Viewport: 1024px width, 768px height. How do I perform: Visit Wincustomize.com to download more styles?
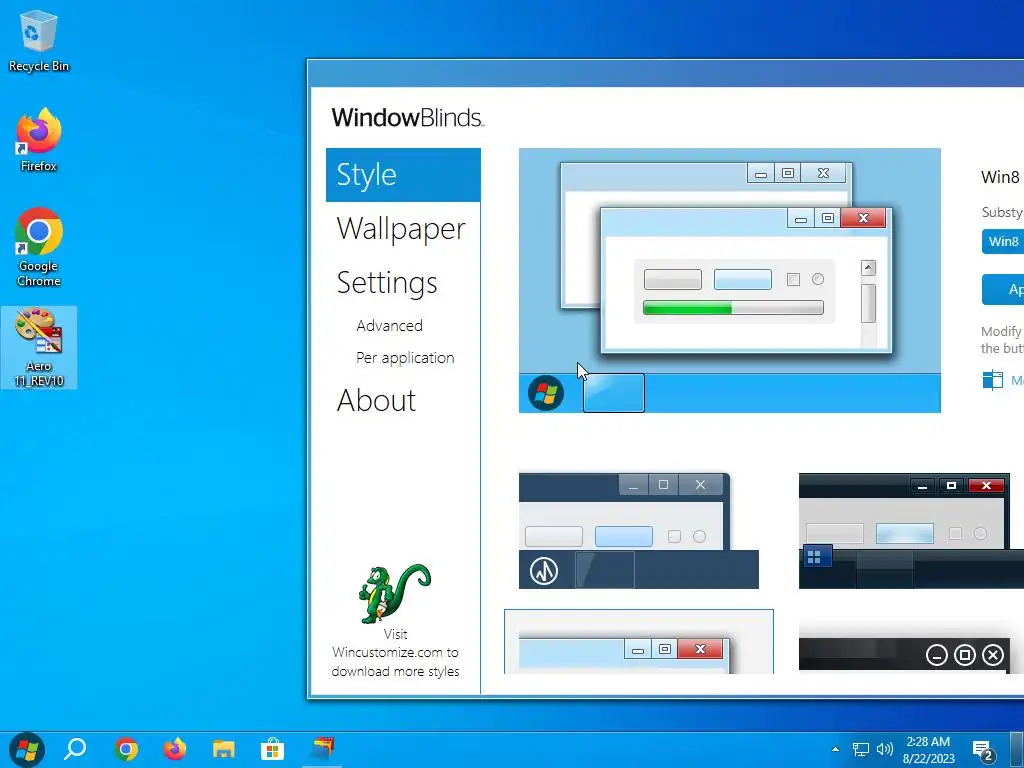pos(395,652)
